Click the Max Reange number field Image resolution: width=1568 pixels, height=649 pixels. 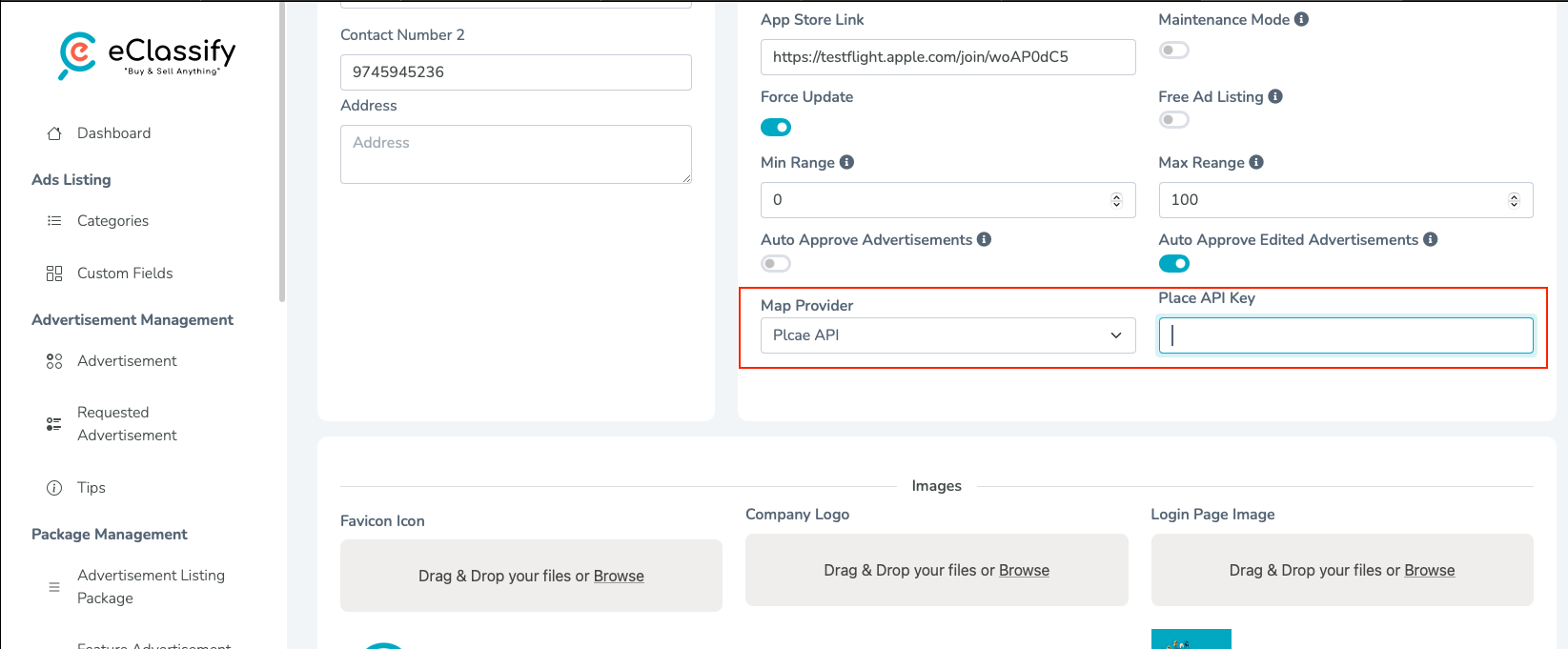pyautogui.click(x=1346, y=200)
